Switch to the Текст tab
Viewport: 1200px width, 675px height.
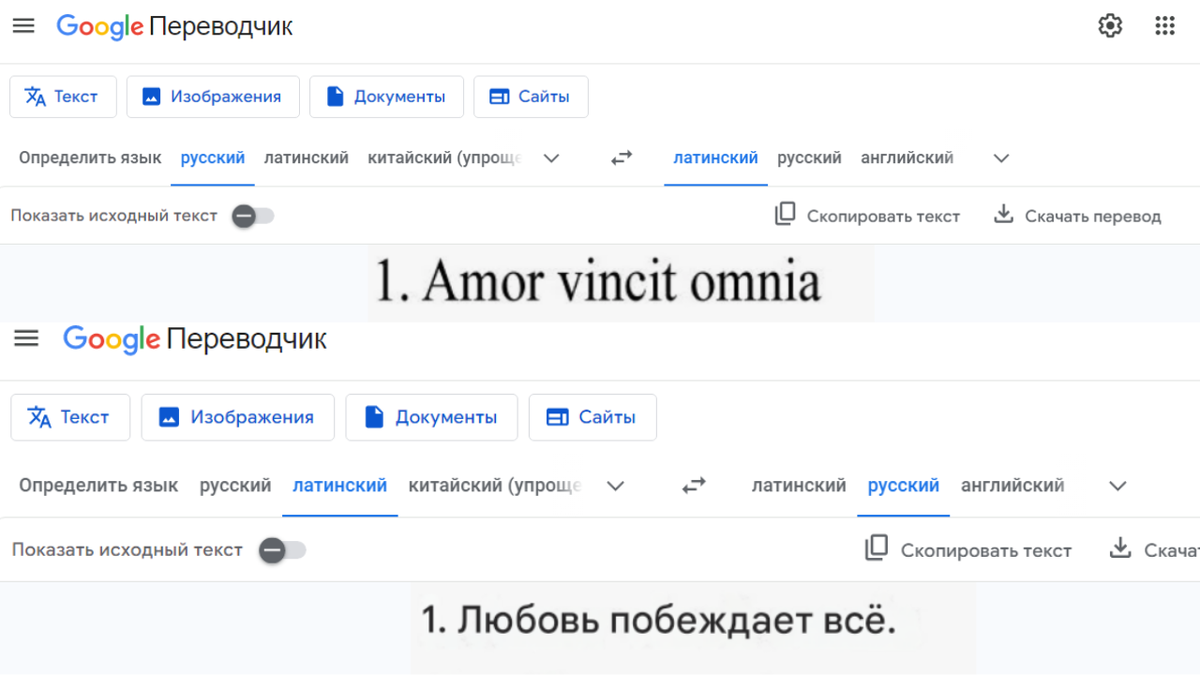pos(63,96)
